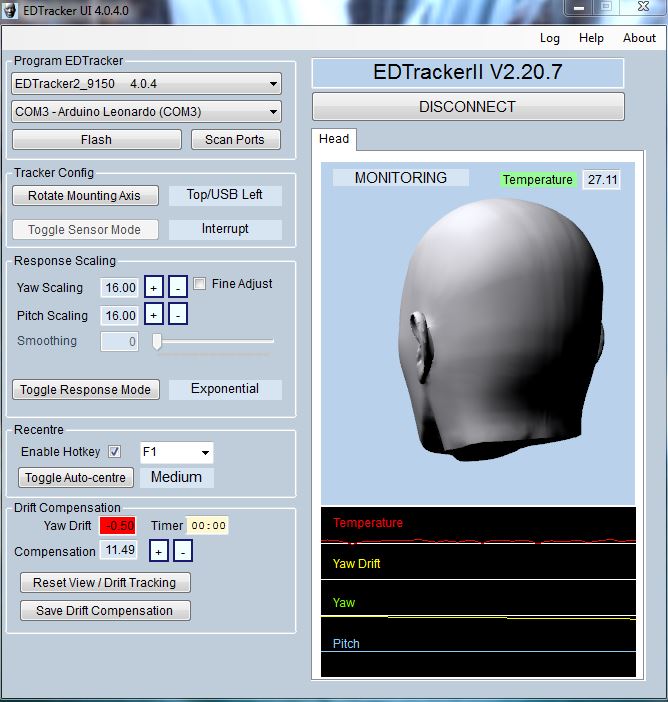Click the Scan Ports button
This screenshot has width=668, height=702.
pos(236,140)
